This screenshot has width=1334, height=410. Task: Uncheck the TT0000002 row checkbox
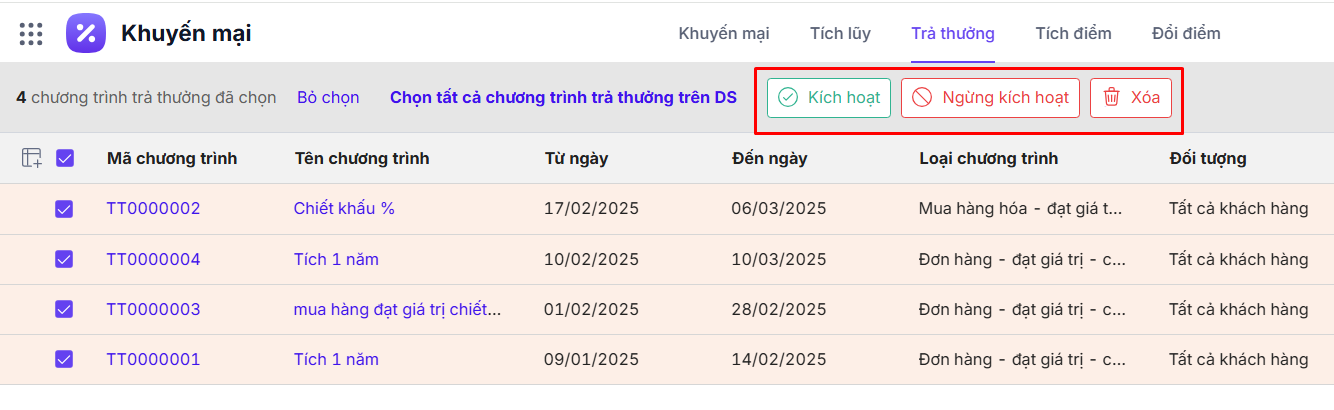tap(64, 209)
